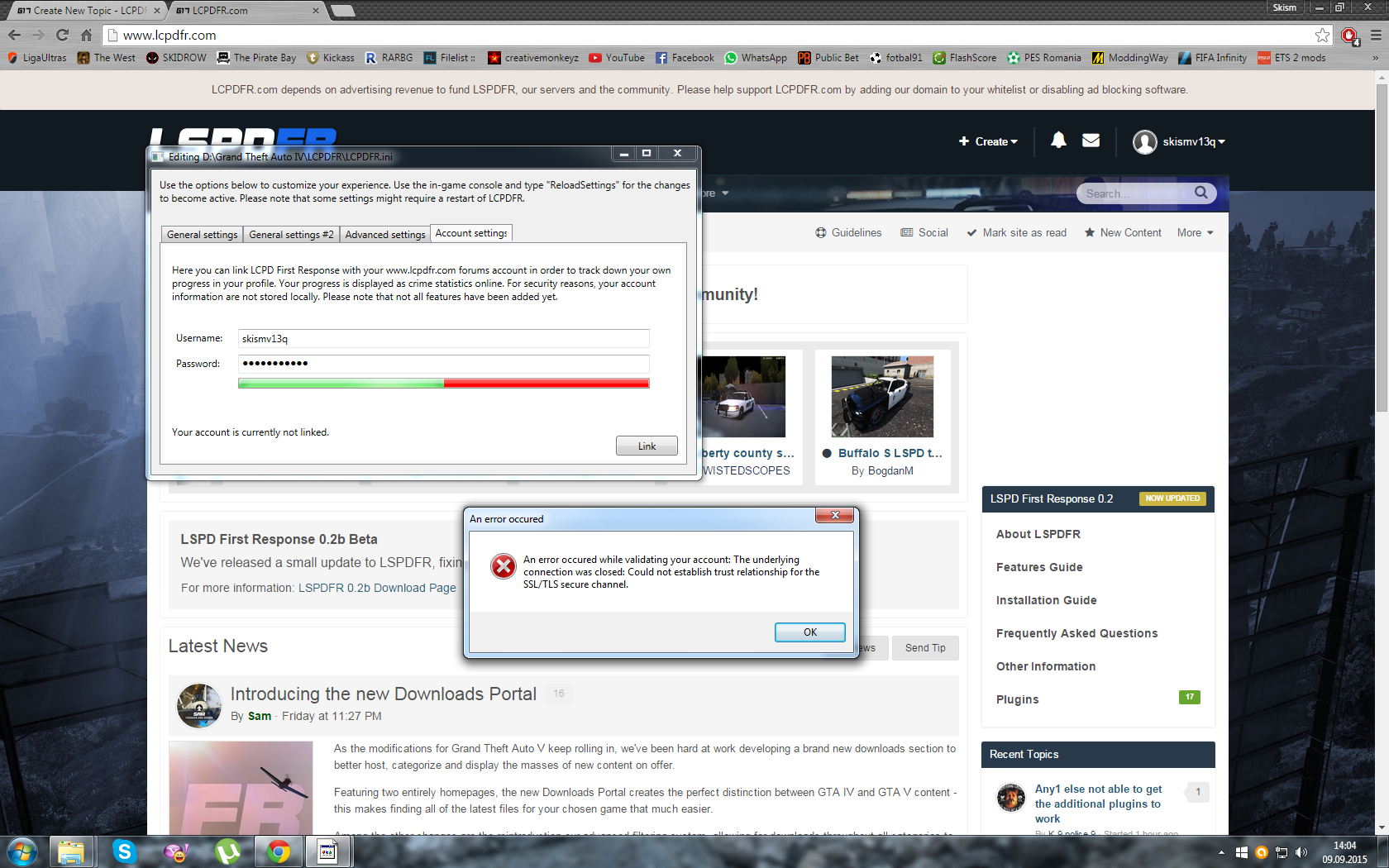Click the Send Tip button
1389x868 pixels.
click(925, 648)
